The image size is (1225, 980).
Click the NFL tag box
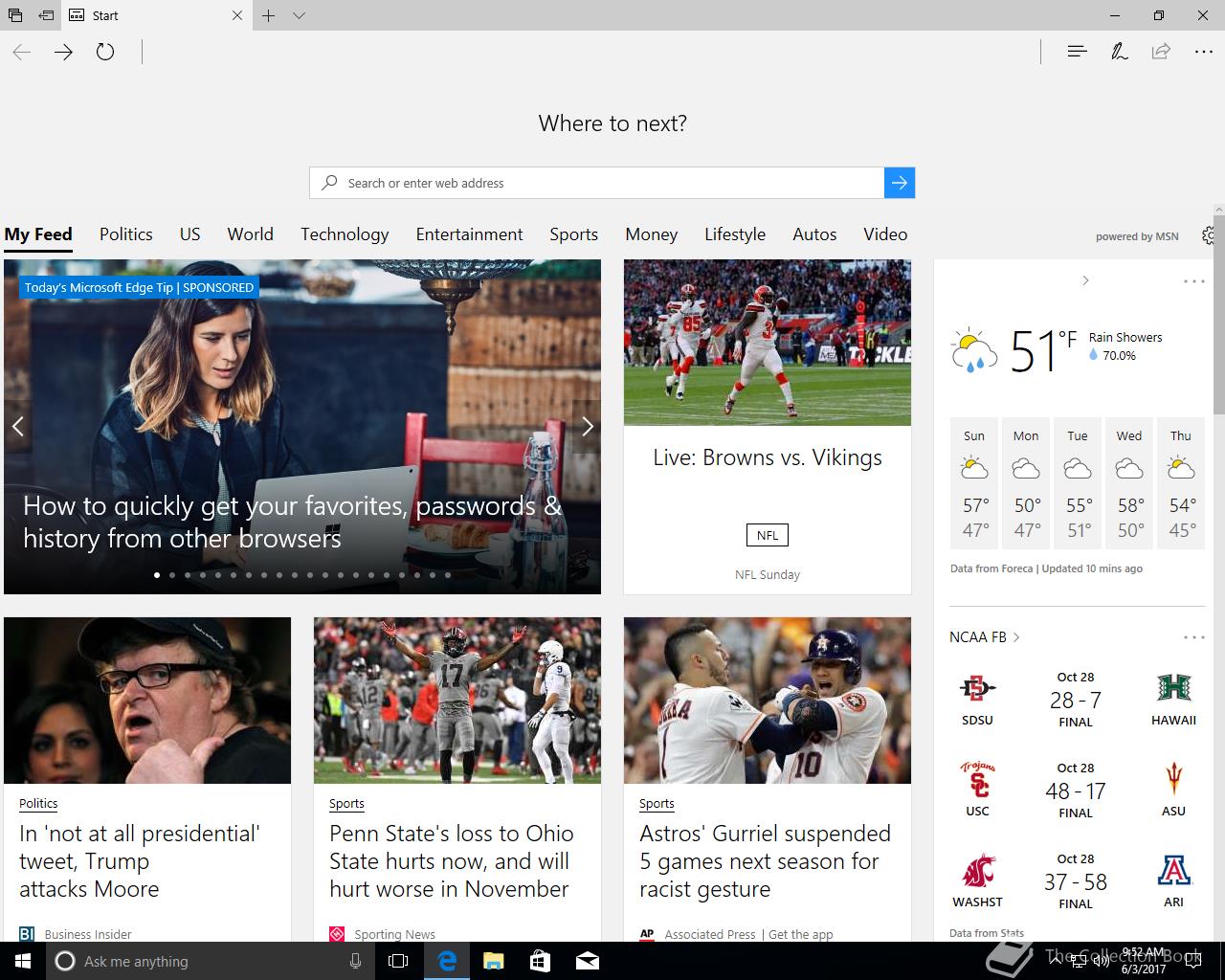click(768, 535)
